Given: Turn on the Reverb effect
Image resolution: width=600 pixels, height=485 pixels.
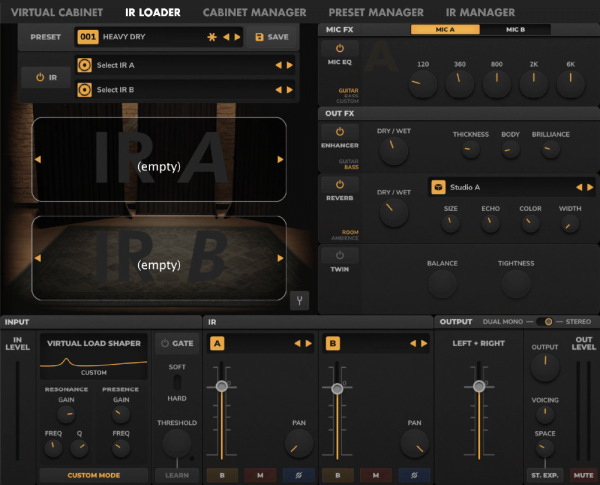Looking at the screenshot, I should point(339,187).
